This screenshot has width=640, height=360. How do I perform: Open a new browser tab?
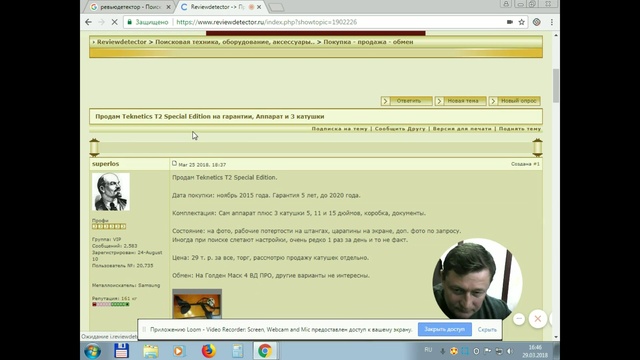(x=276, y=7)
